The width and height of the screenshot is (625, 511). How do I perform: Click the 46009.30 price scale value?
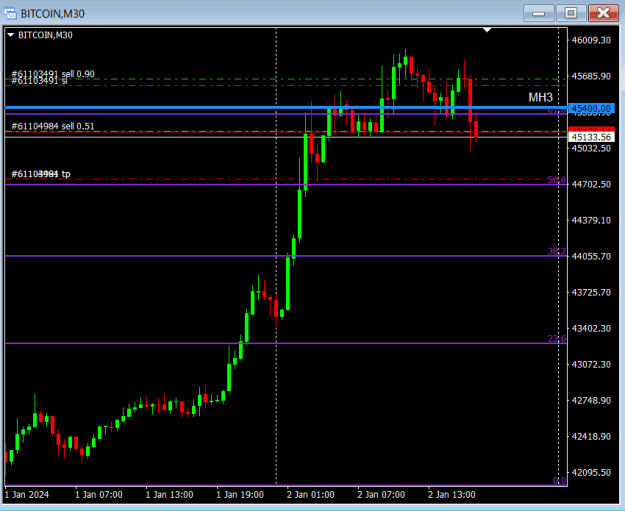click(x=591, y=40)
